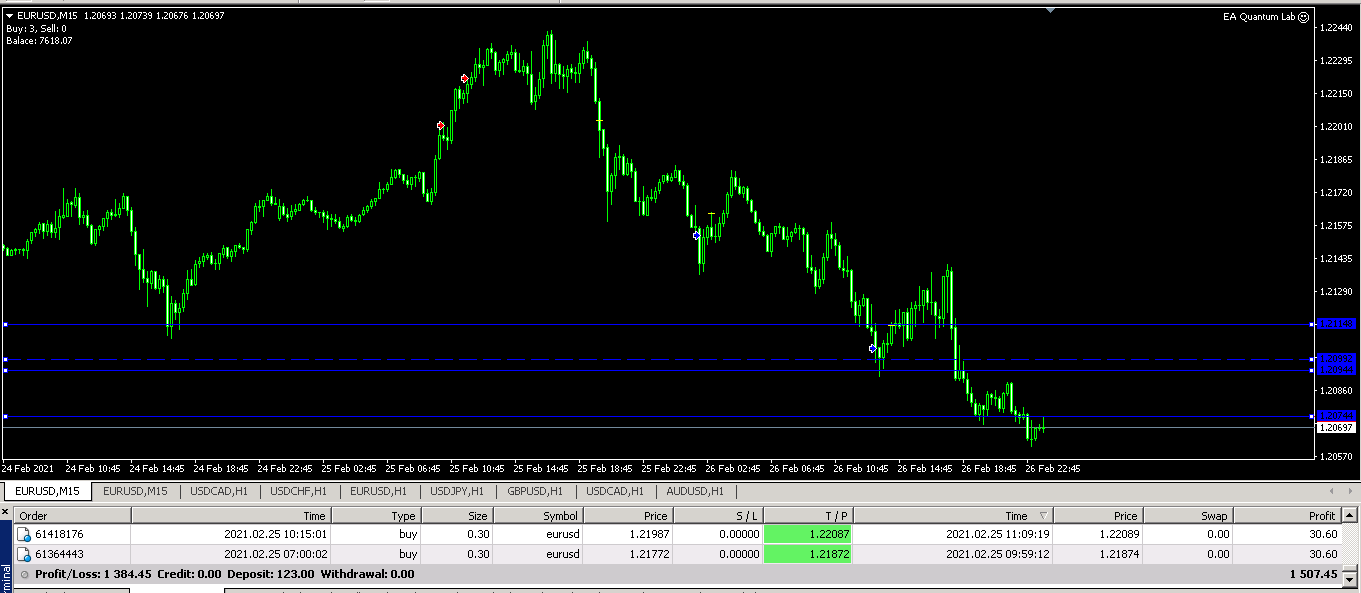Sort history by the Swap column header
This screenshot has height=593, width=1361.
[x=1188, y=515]
